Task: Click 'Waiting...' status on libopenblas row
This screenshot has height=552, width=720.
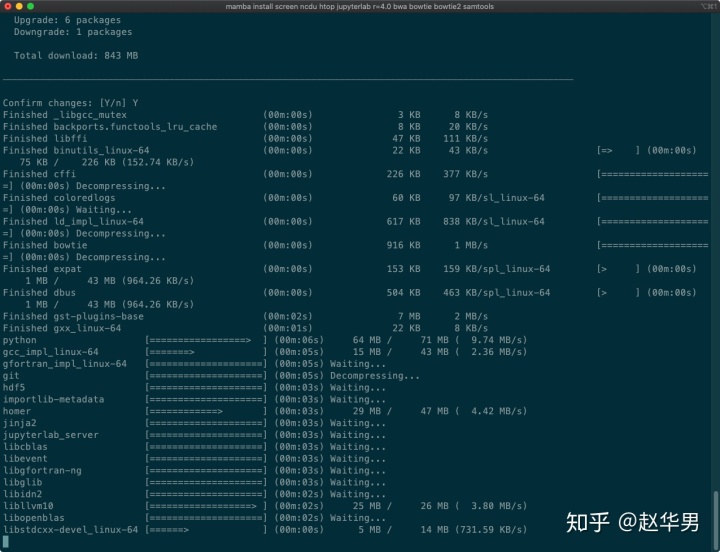Action: [x=358, y=518]
